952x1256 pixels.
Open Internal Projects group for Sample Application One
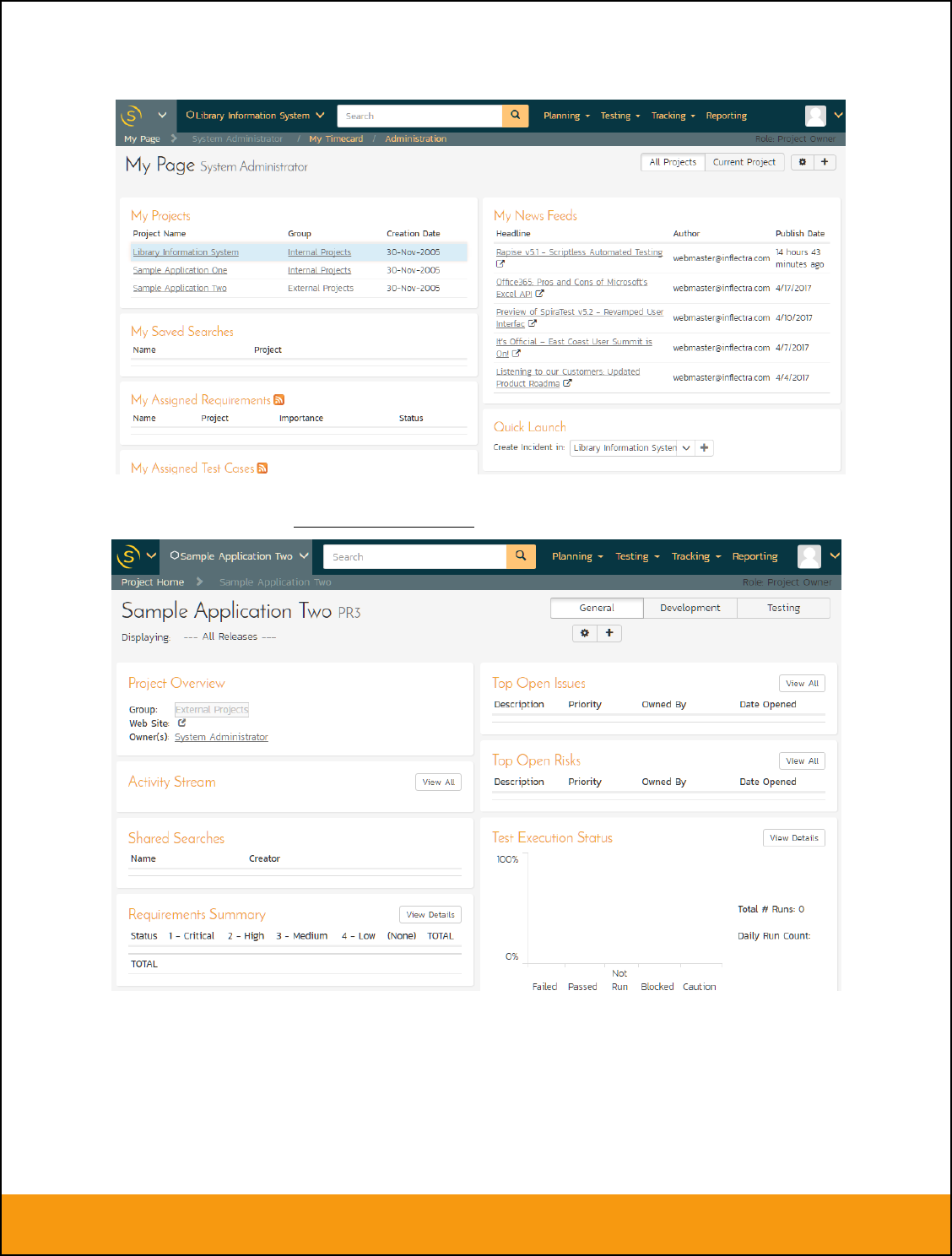pyautogui.click(x=319, y=270)
